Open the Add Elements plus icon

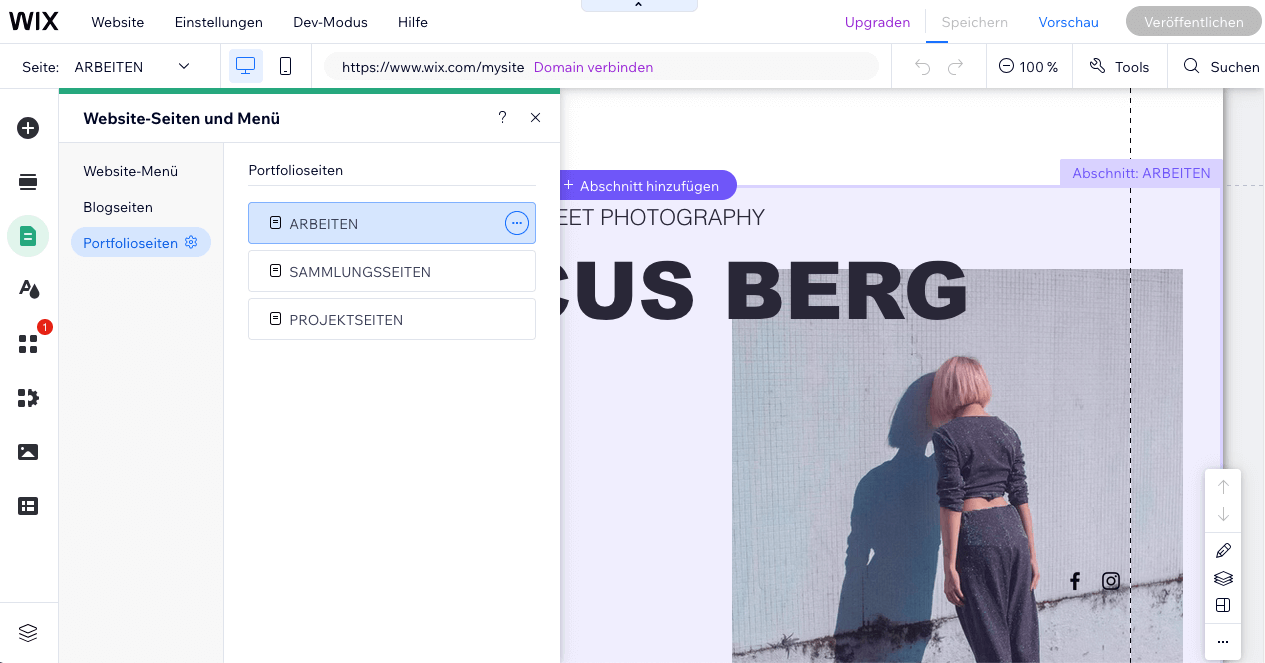[x=28, y=128]
